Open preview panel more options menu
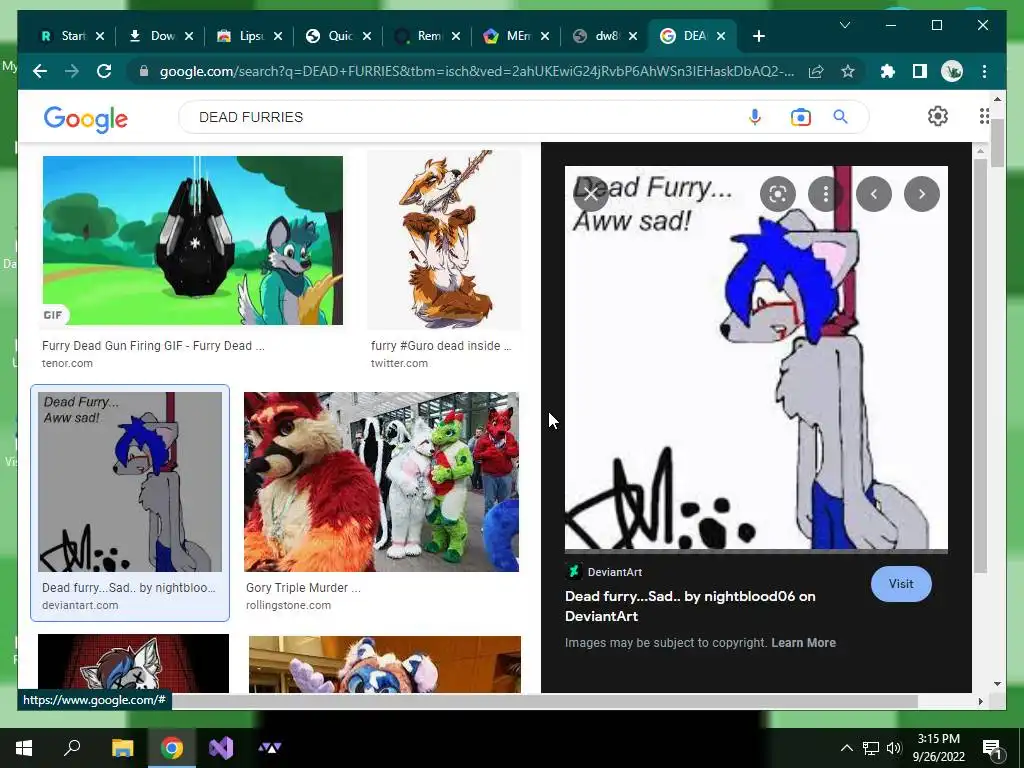 (x=825, y=194)
